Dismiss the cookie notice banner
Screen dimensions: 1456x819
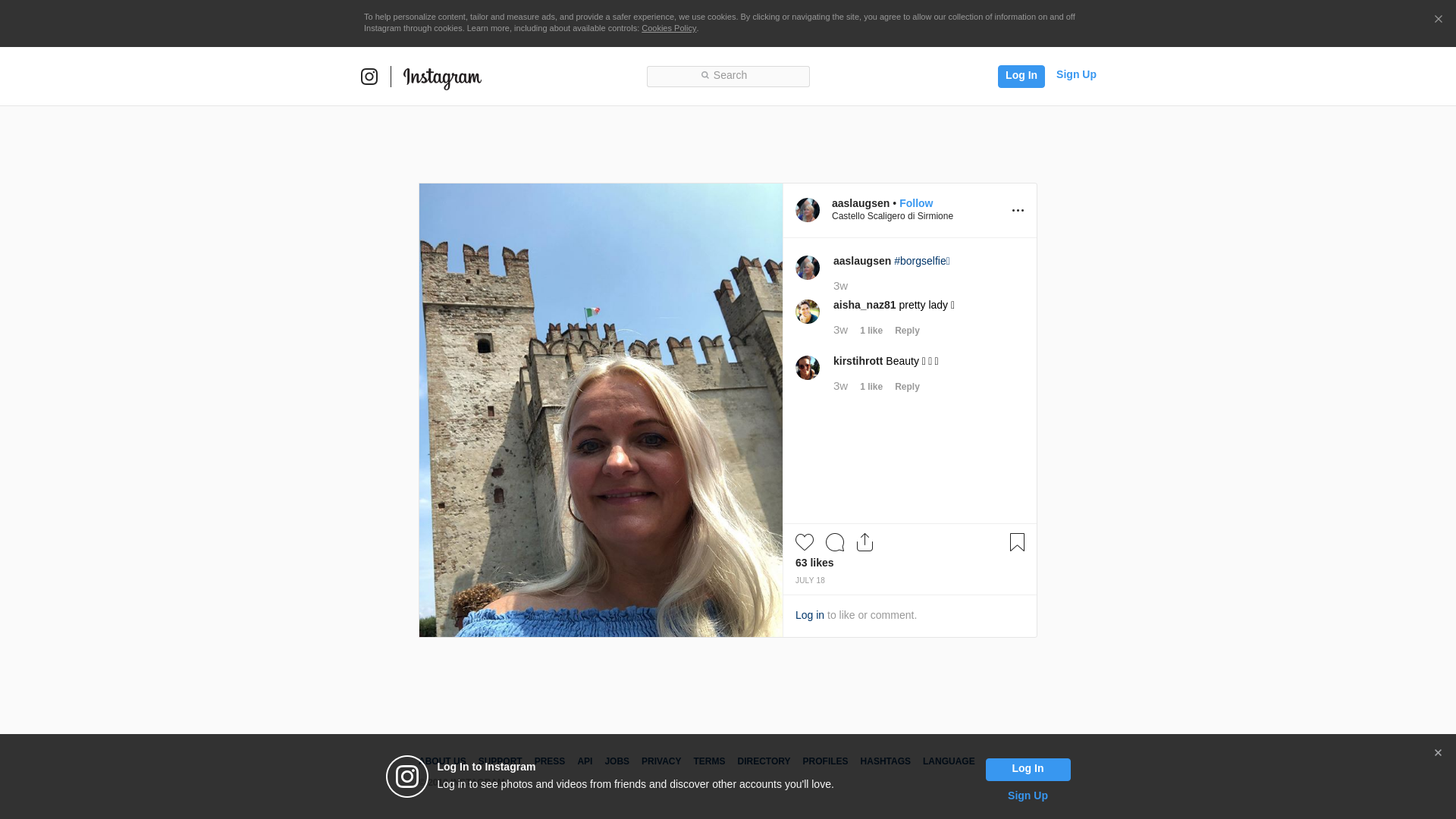(x=1438, y=20)
